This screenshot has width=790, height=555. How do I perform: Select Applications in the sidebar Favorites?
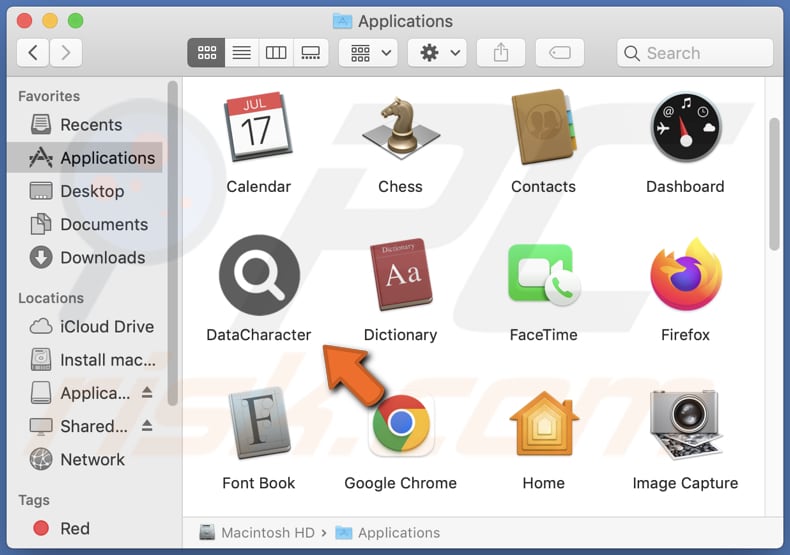(x=85, y=158)
